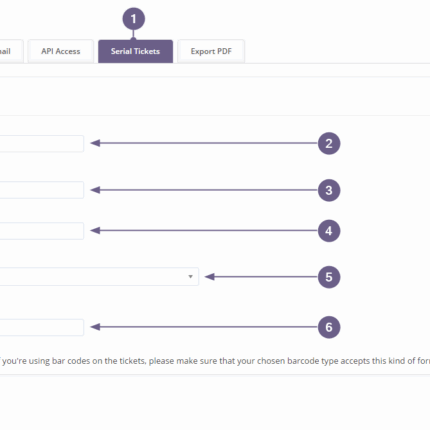Image resolution: width=430 pixels, height=430 pixels.
Task: Select the numbered marker 5 circle
Action: (x=329, y=277)
